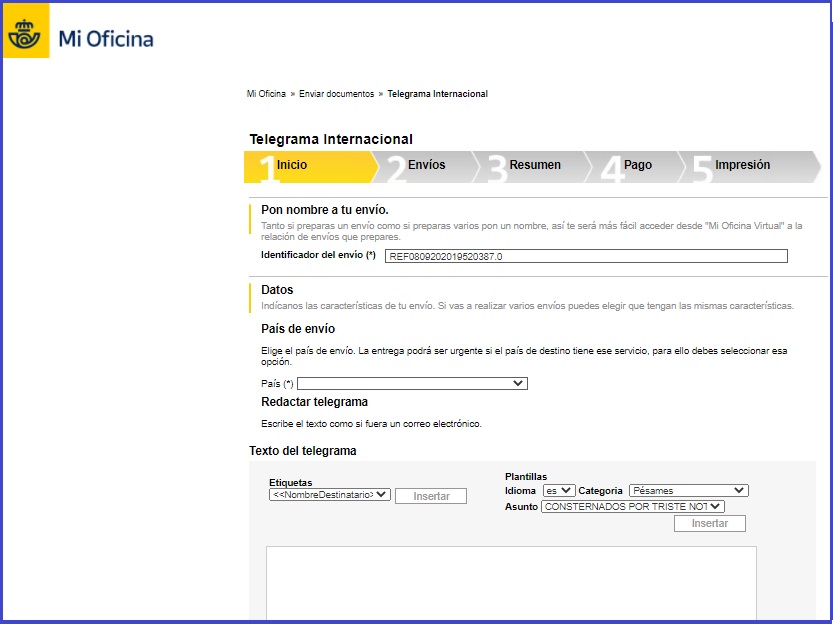
Task: Focus the Identificador del envío text field
Action: tap(586, 256)
